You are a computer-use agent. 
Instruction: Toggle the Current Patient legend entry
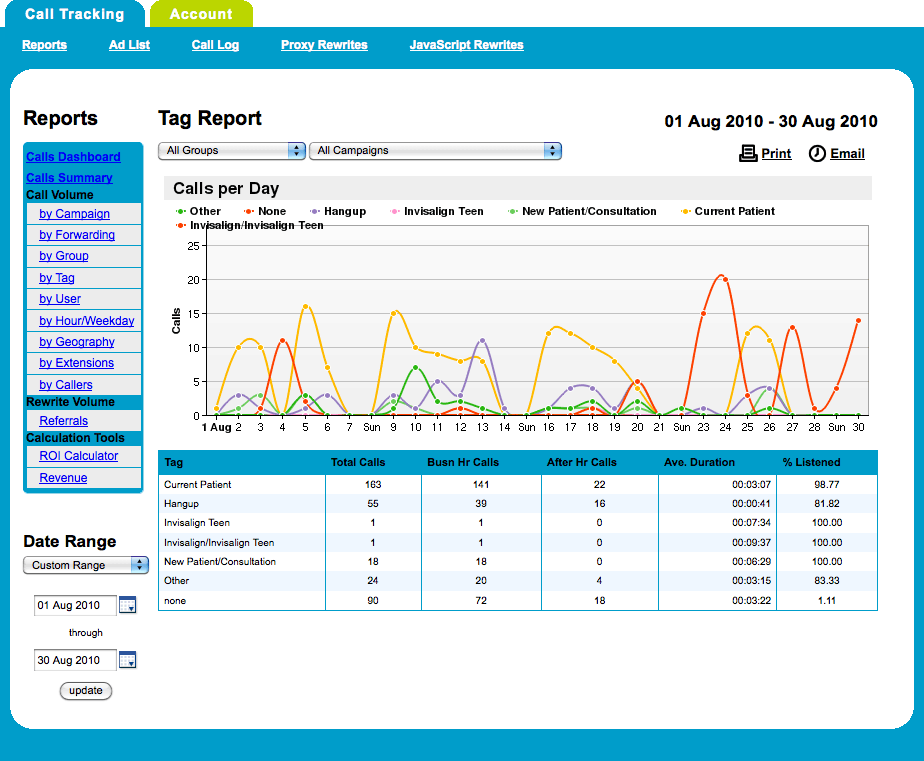tap(734, 211)
